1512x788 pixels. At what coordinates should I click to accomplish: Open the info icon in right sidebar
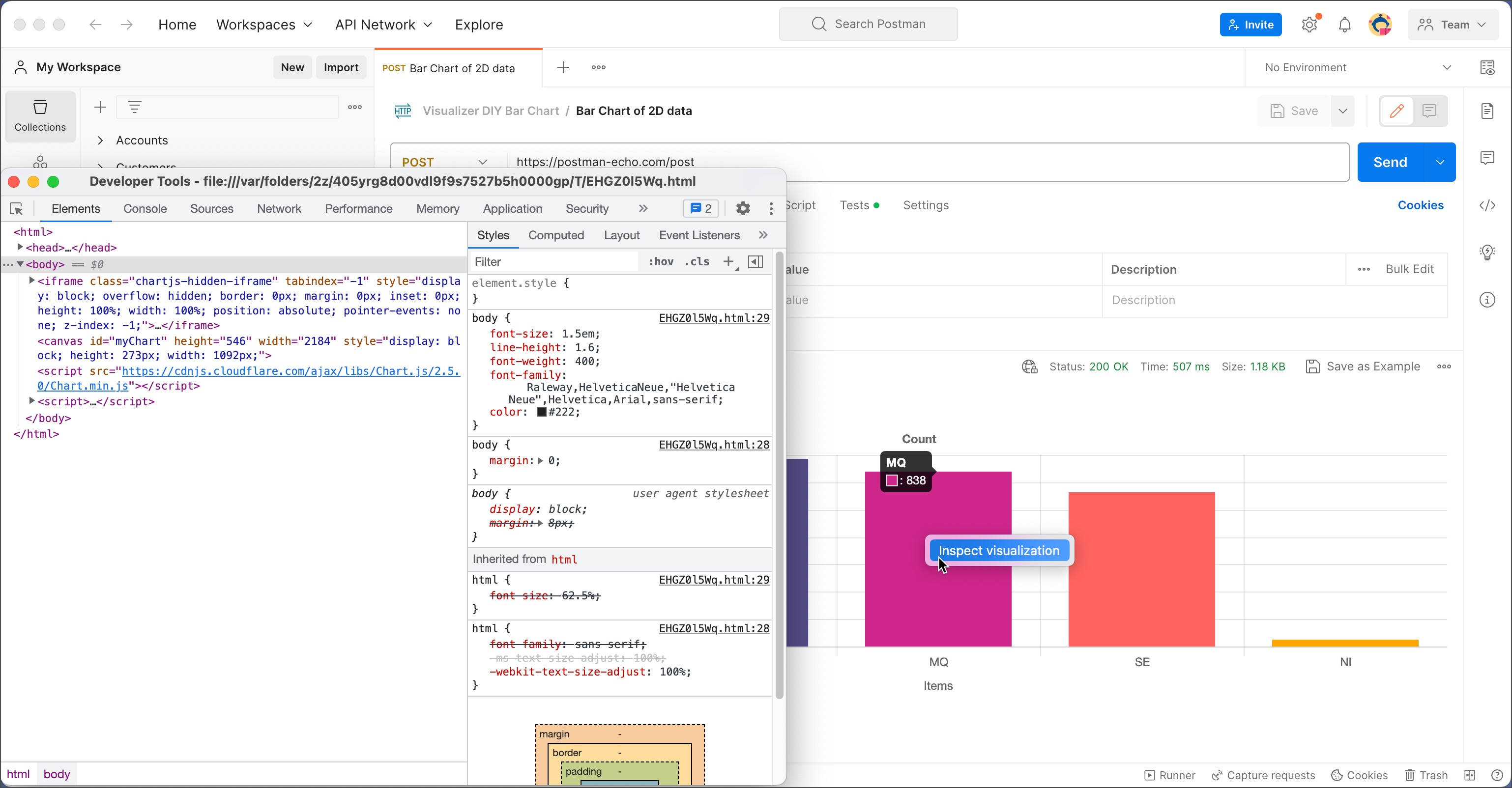[1487, 300]
